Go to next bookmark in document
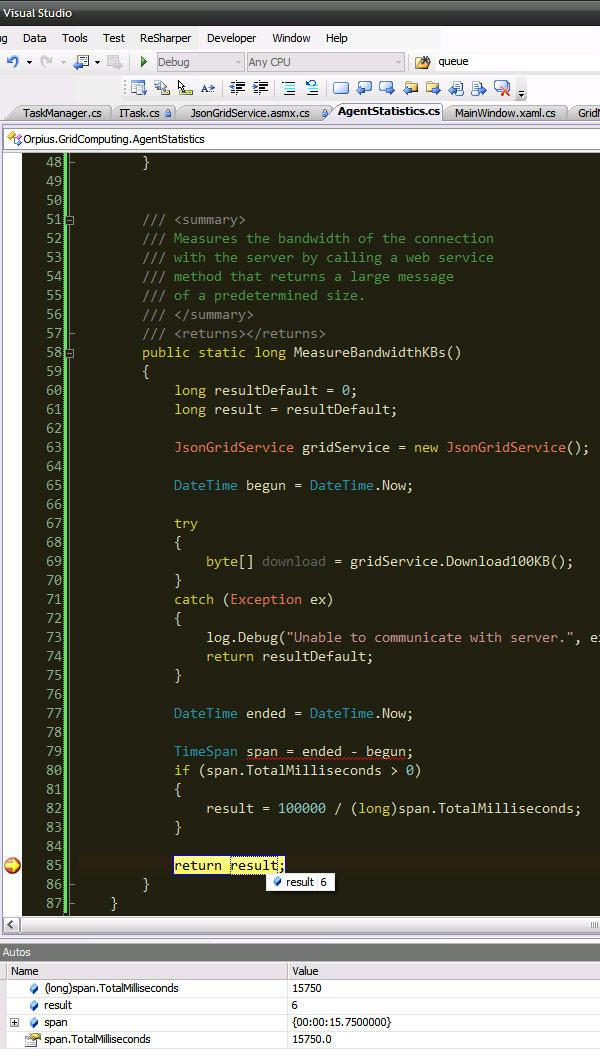Screen dimensions: 600x1057 (479, 88)
